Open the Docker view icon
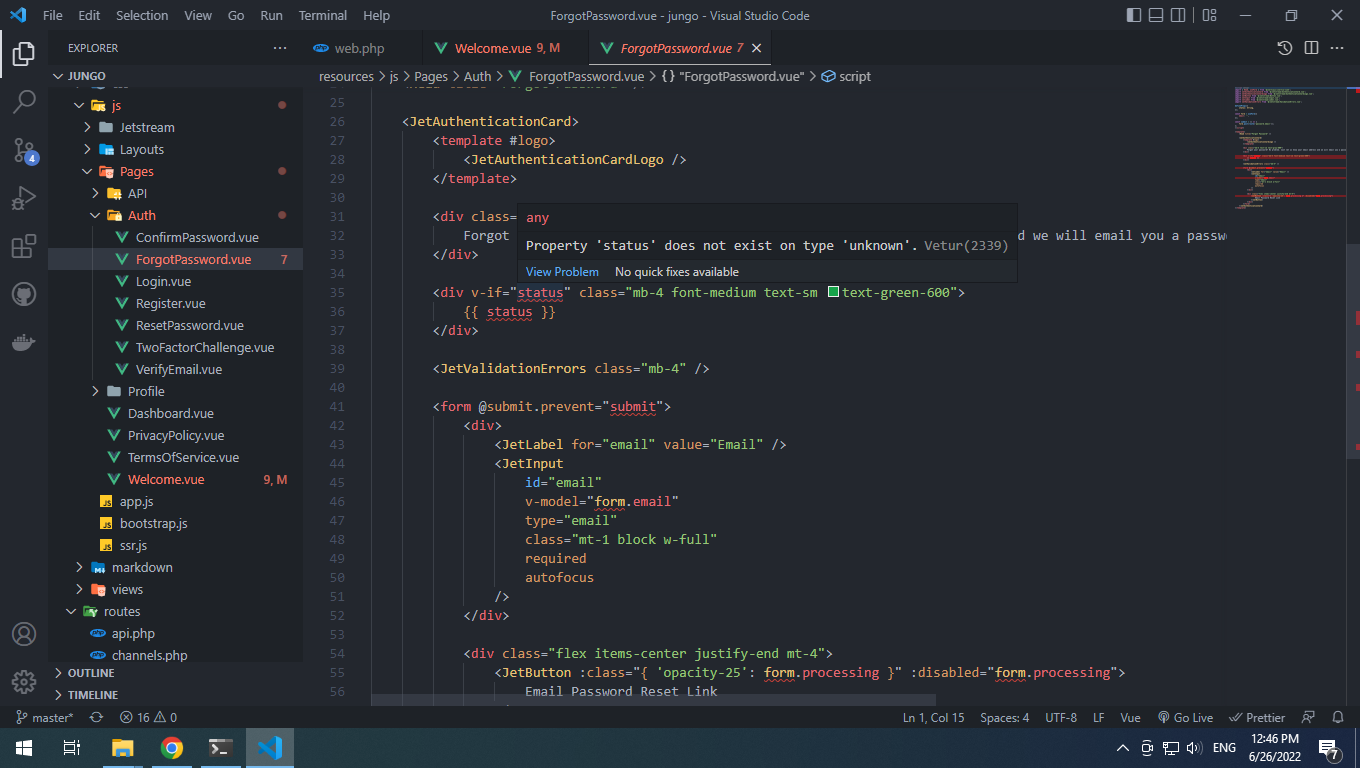The height and width of the screenshot is (768, 1360). [24, 342]
